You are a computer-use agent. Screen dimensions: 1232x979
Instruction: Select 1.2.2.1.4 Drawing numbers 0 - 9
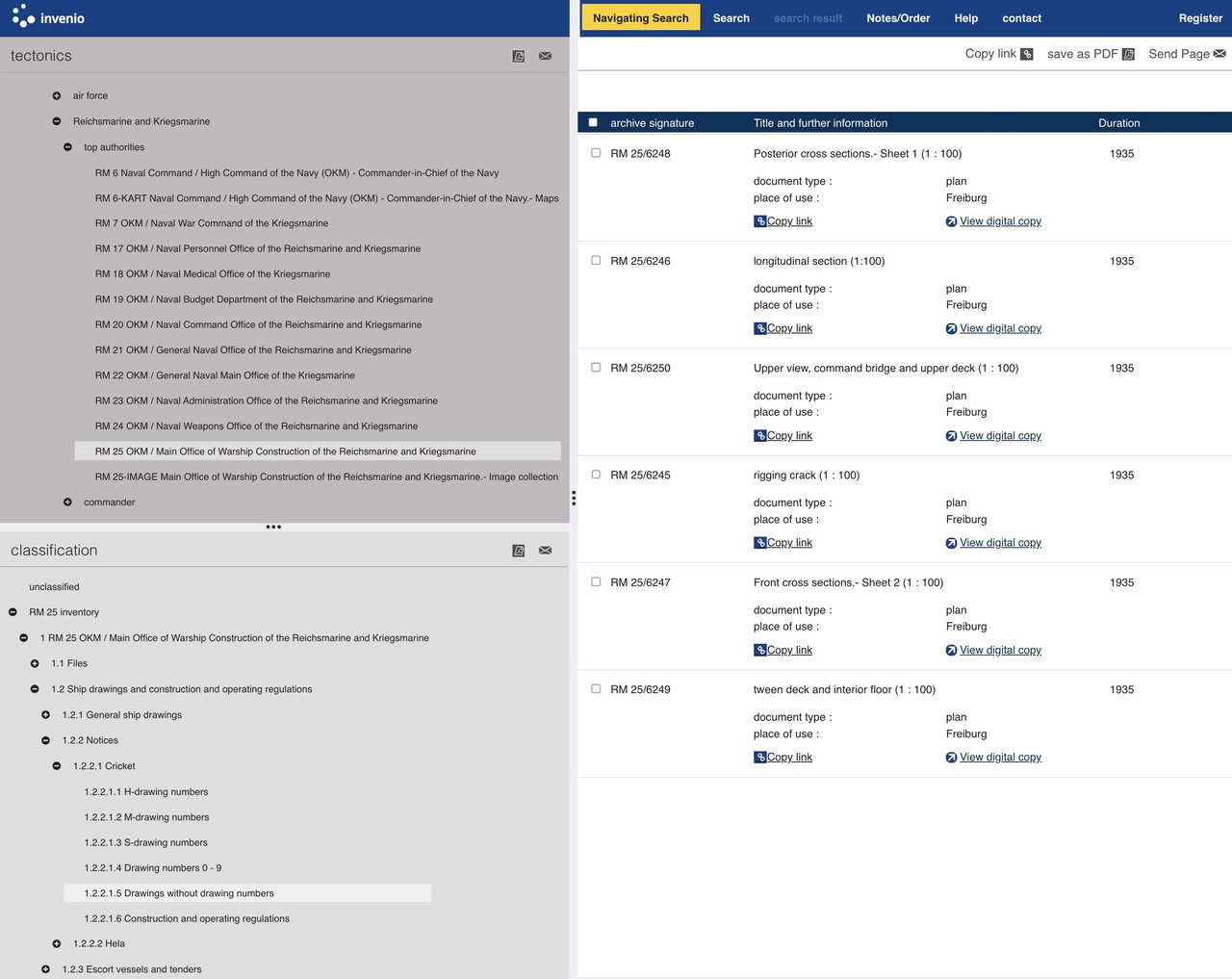(x=153, y=868)
